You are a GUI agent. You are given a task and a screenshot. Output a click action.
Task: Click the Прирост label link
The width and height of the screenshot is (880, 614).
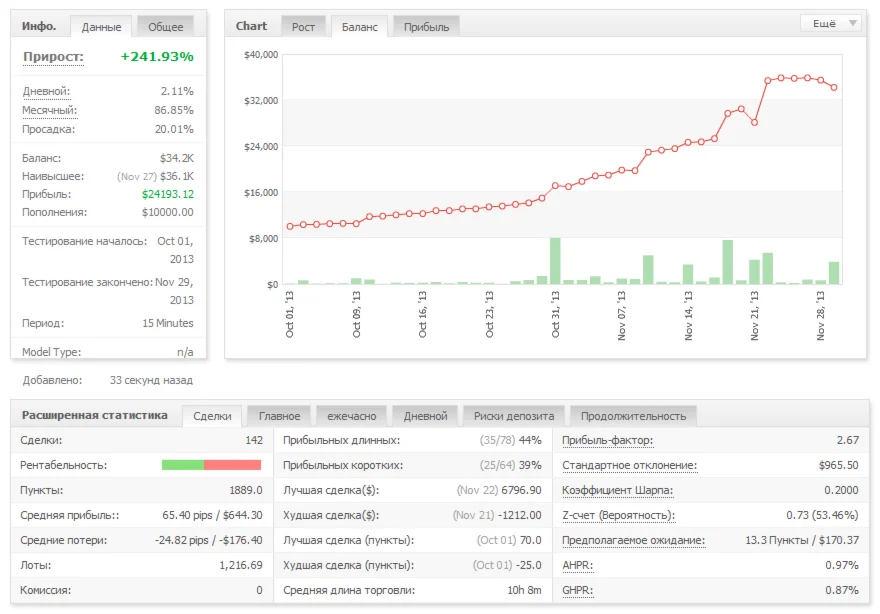pos(53,57)
